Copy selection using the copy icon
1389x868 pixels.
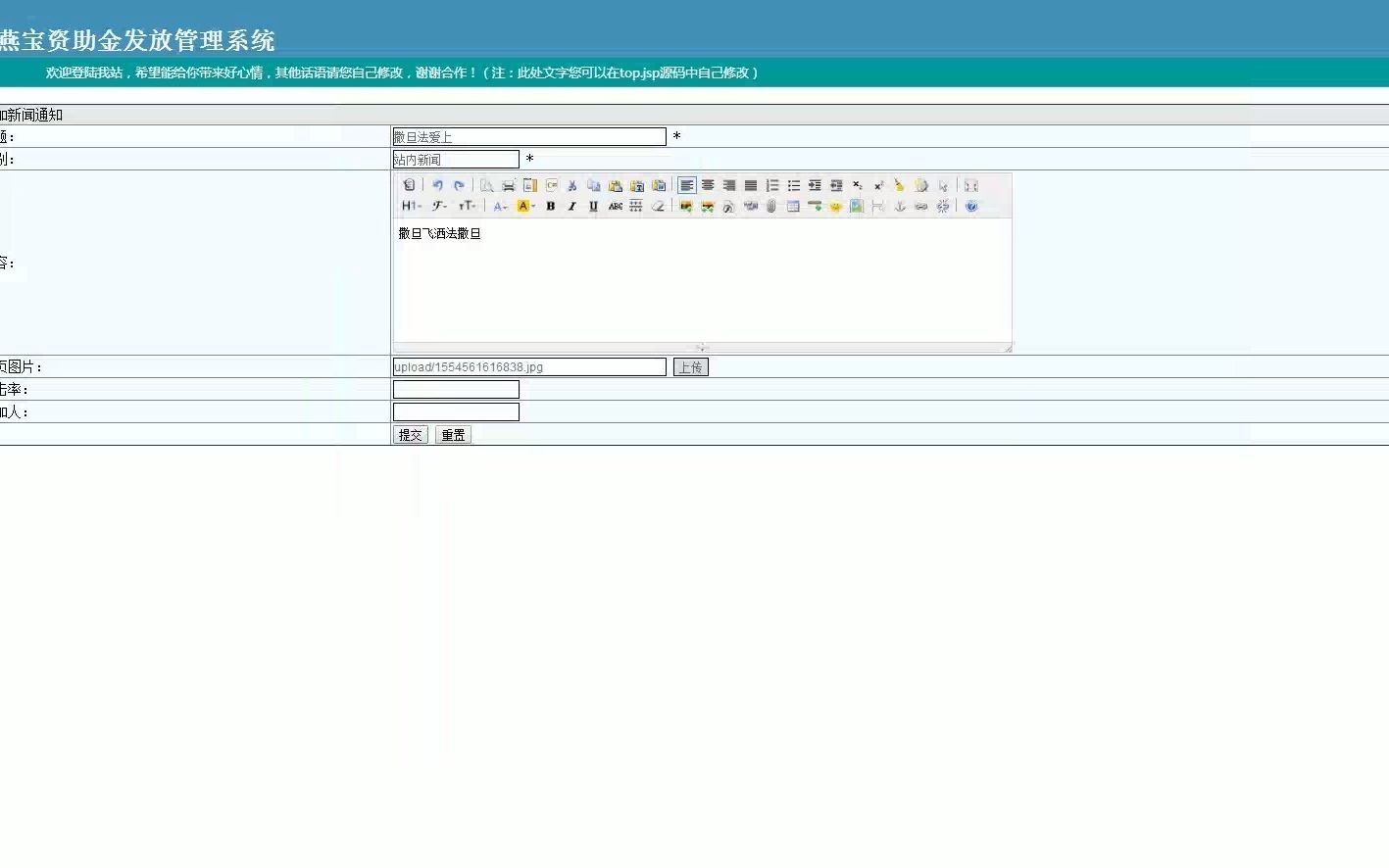pos(594,185)
